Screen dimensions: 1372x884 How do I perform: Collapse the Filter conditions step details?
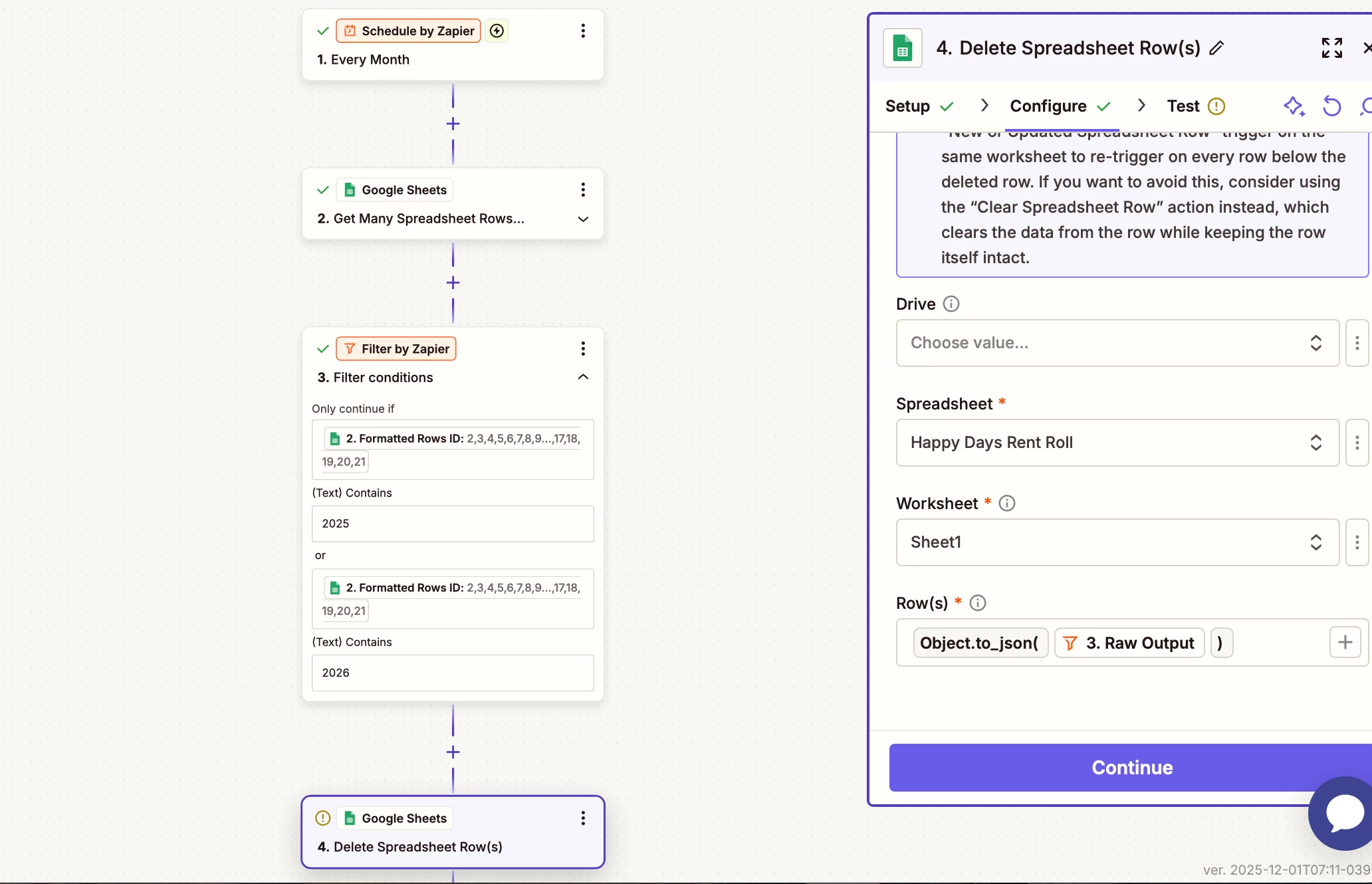coord(583,377)
